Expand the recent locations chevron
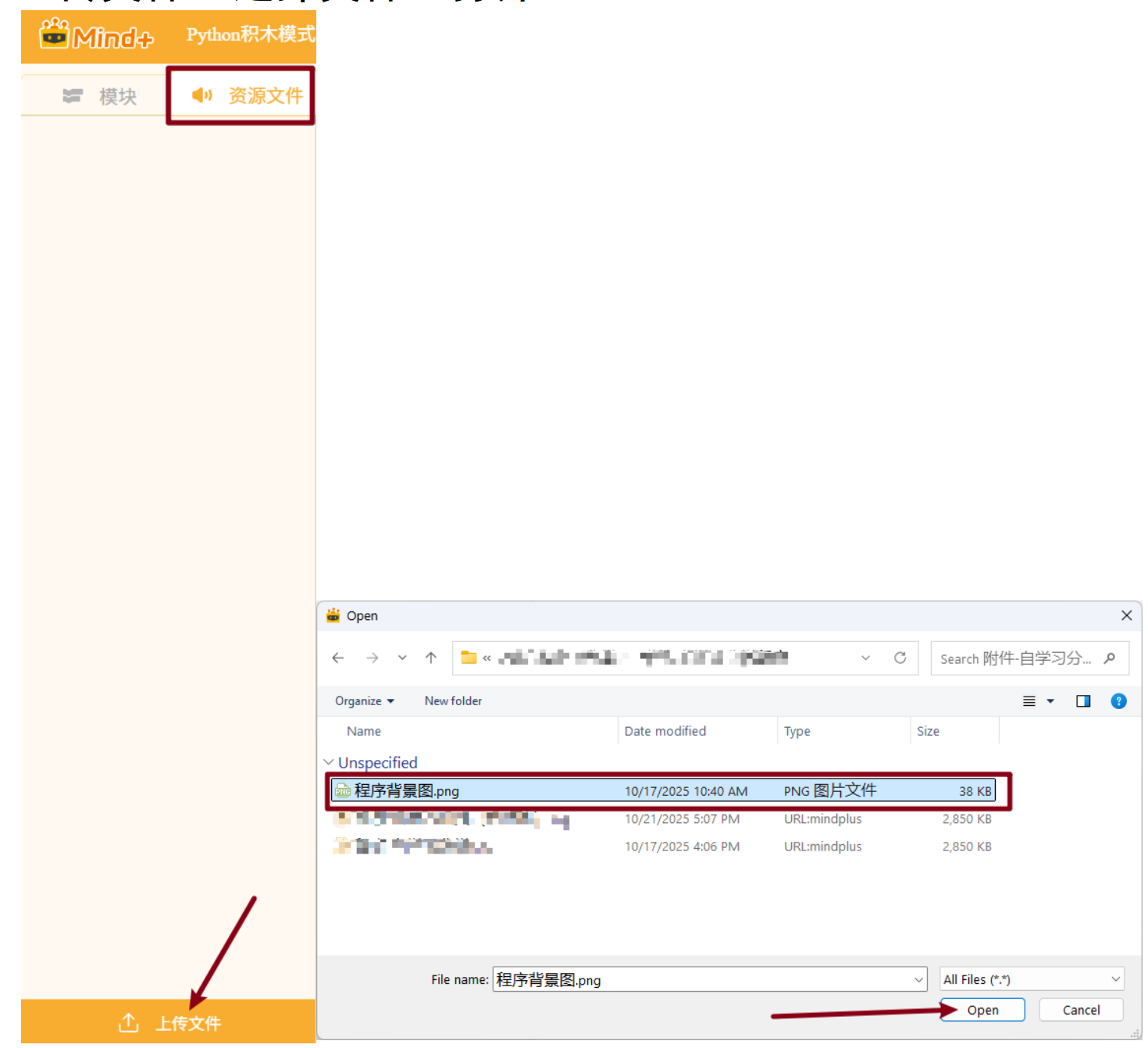The image size is (1148, 1048). [x=402, y=658]
